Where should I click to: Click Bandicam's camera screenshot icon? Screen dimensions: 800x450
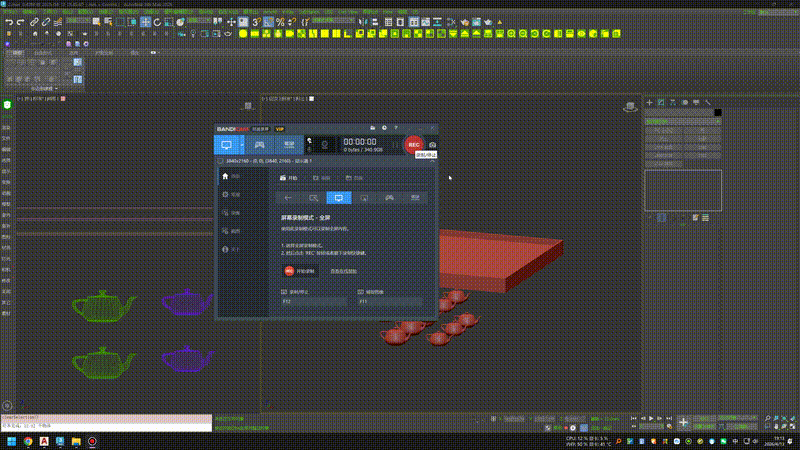point(433,144)
